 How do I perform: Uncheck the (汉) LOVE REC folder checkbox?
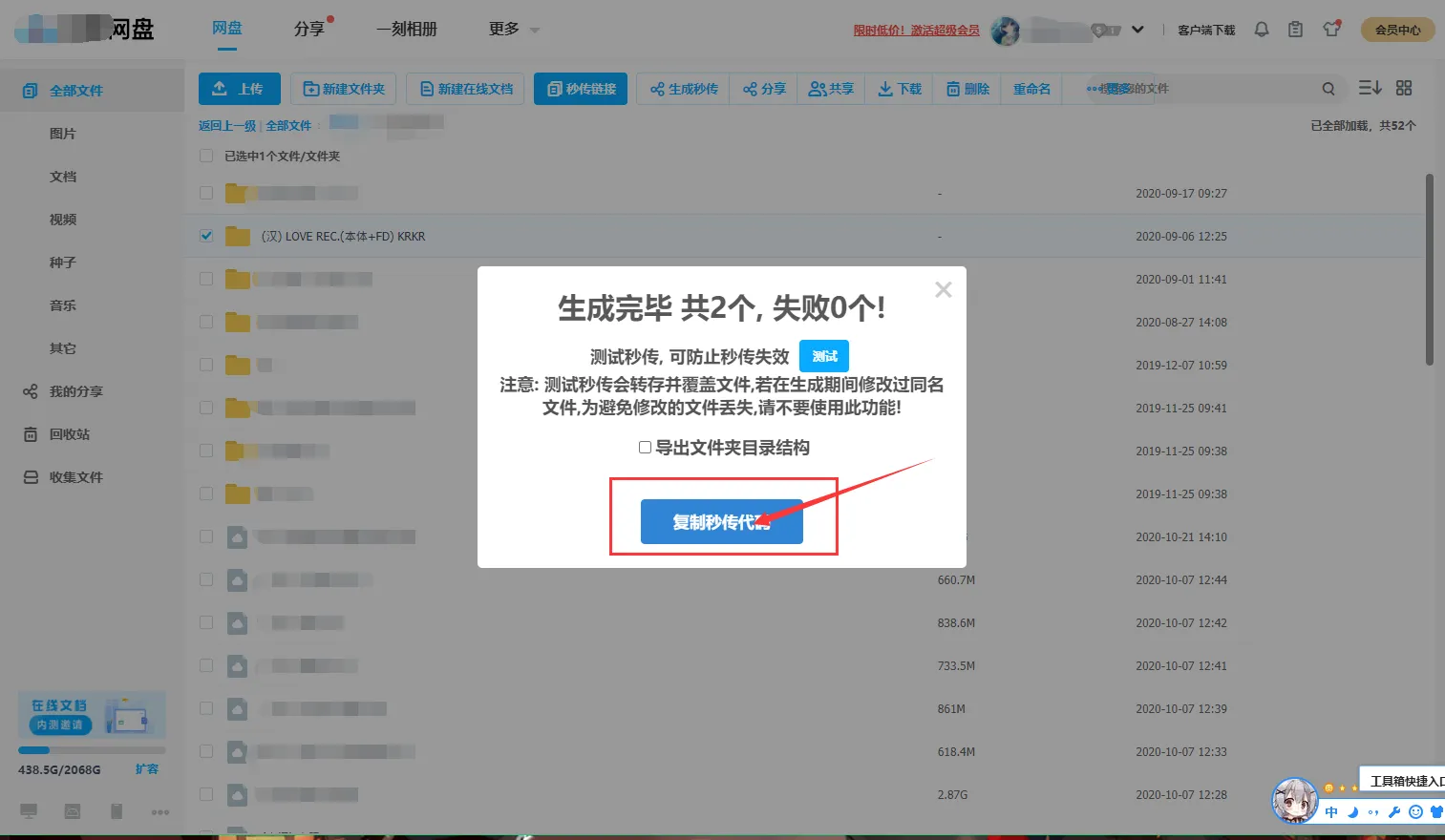[x=205, y=235]
